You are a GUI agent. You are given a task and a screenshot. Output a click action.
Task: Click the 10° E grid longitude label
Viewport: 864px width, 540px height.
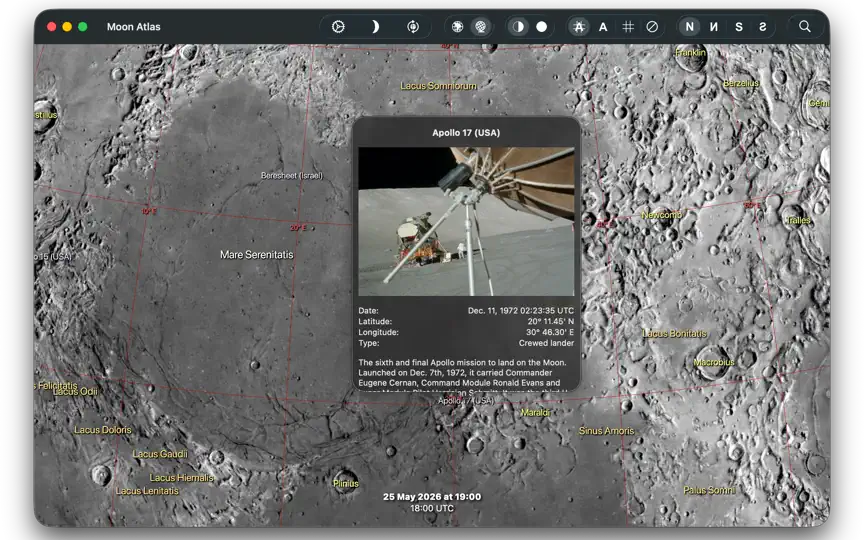pos(149,211)
